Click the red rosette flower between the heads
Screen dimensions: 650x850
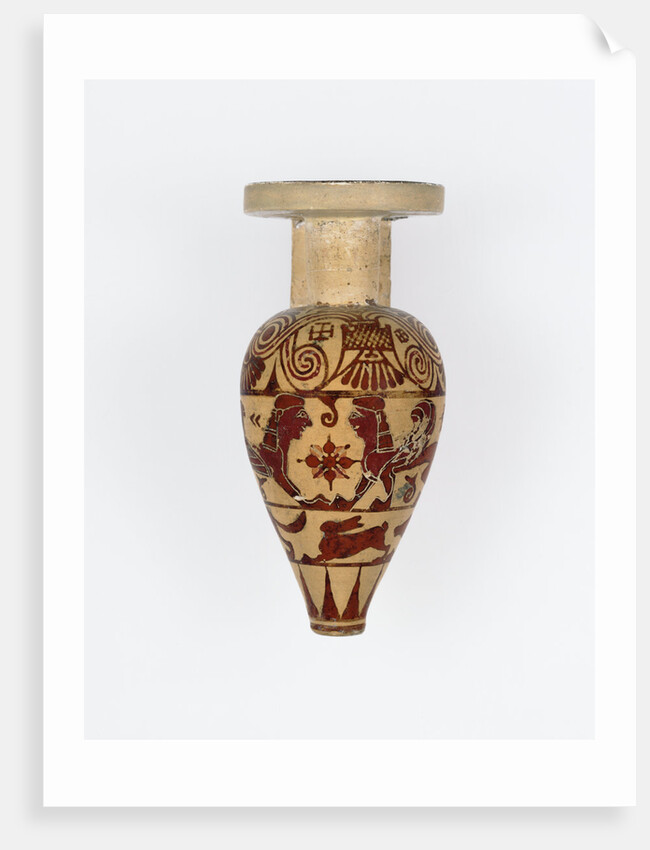point(329,461)
